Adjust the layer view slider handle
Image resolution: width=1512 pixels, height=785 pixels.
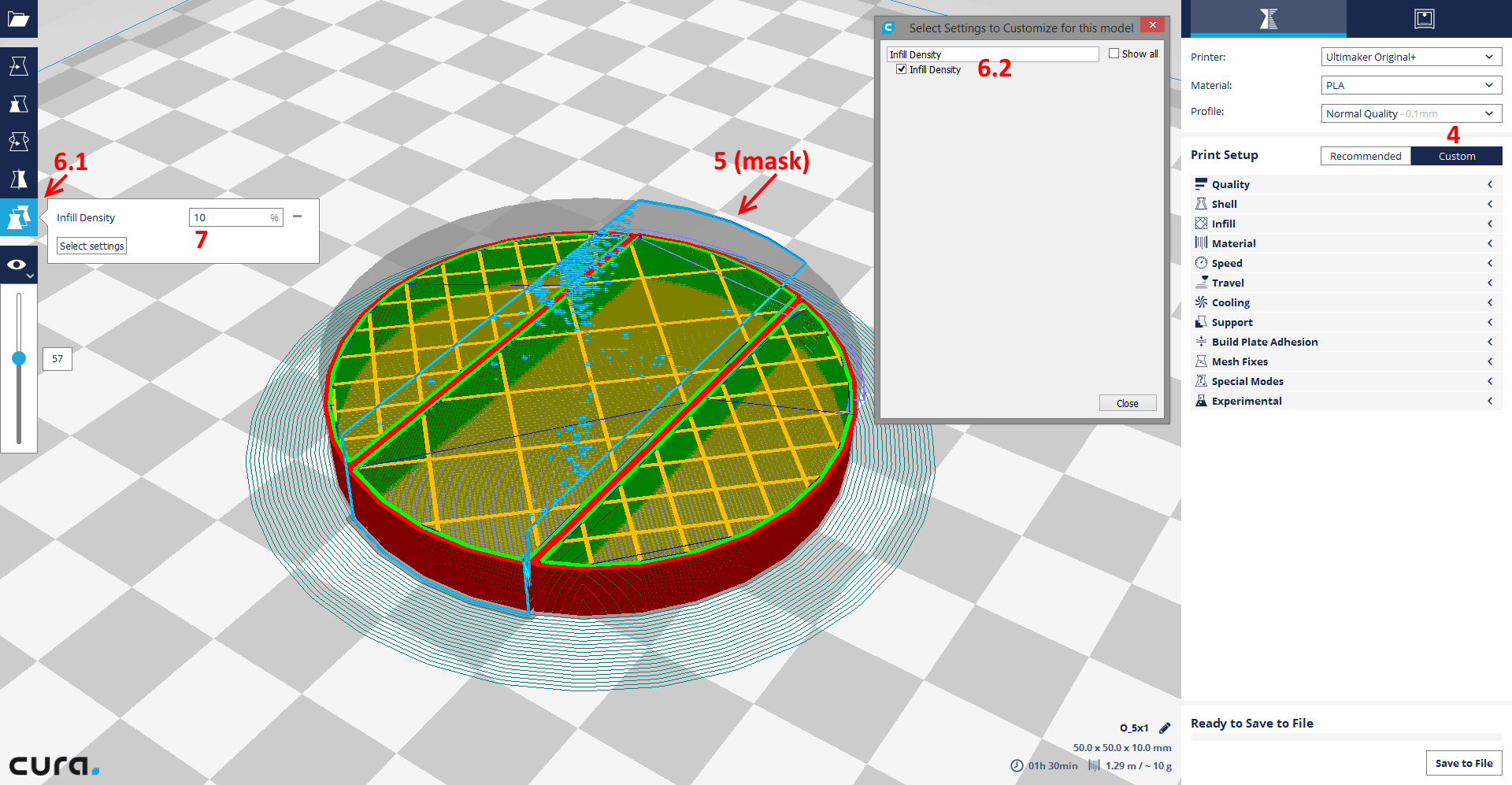coord(19,358)
